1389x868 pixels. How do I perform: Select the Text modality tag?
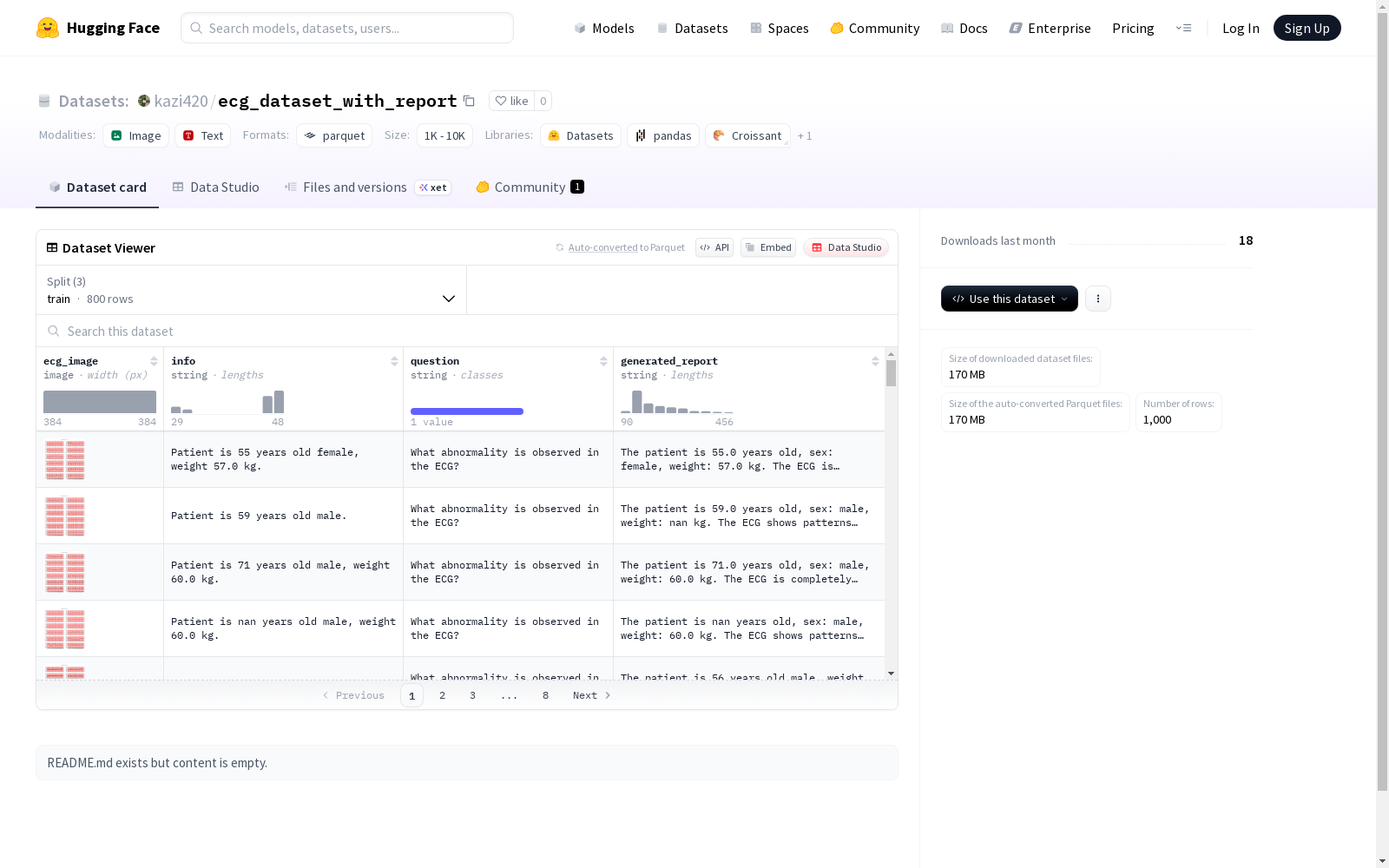[203, 135]
